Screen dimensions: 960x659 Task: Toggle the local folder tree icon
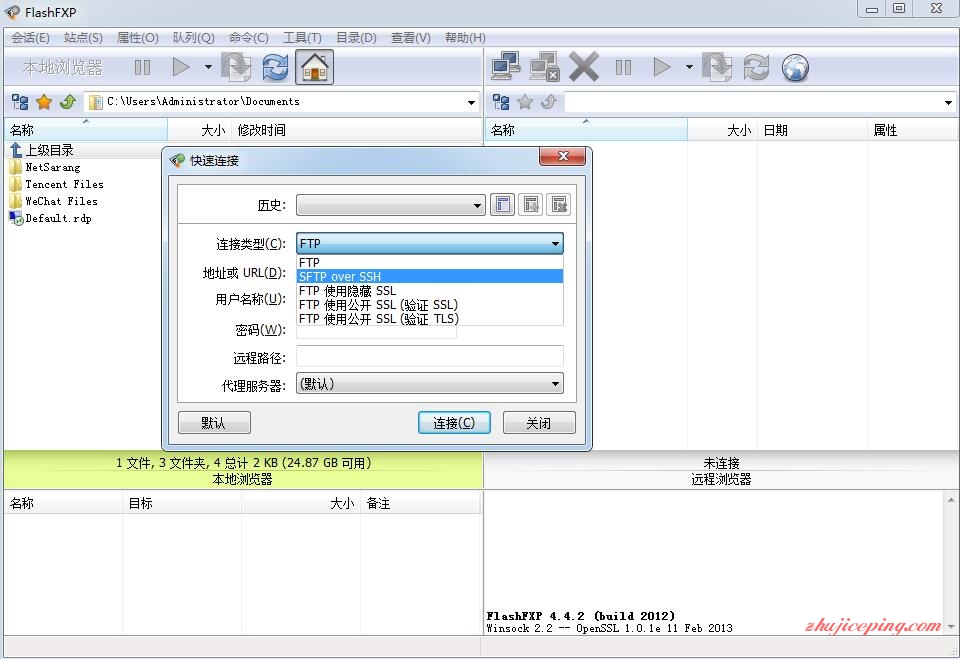[x=20, y=102]
